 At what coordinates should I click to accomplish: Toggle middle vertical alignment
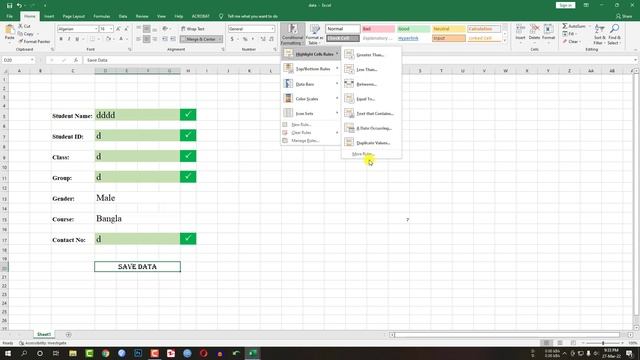click(x=147, y=29)
